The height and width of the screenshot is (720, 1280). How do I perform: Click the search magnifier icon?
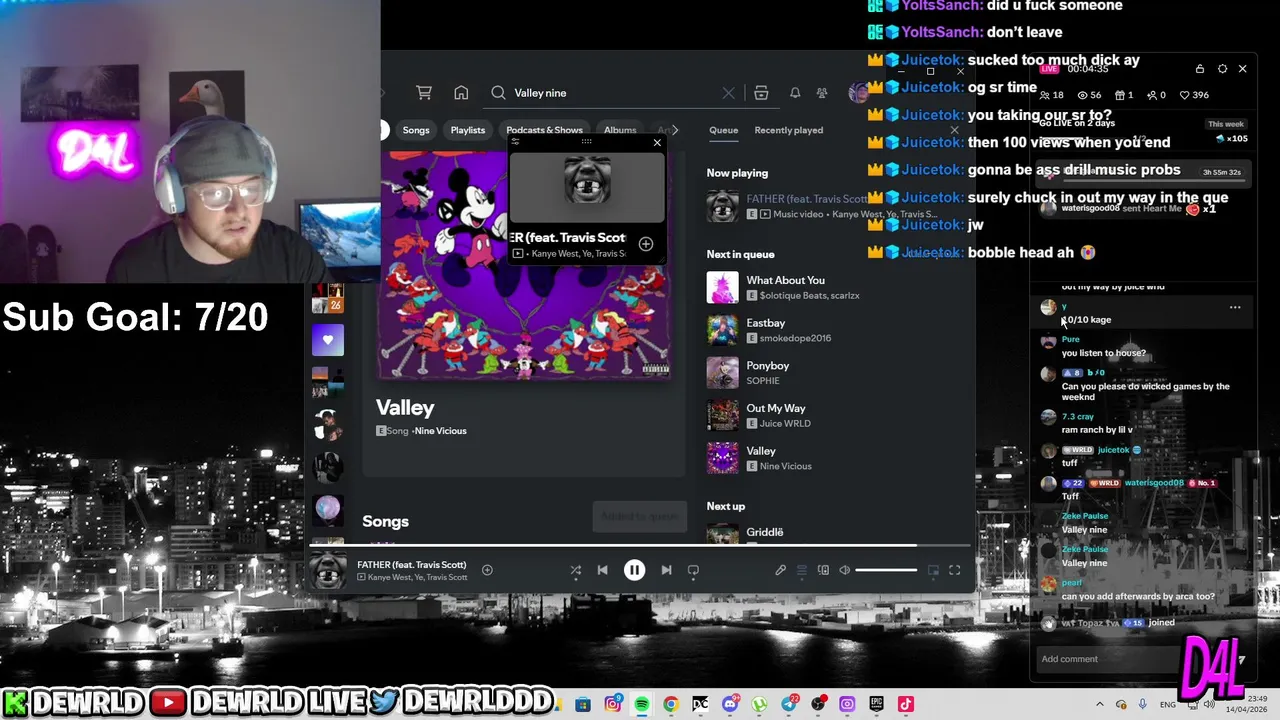pyautogui.click(x=498, y=93)
